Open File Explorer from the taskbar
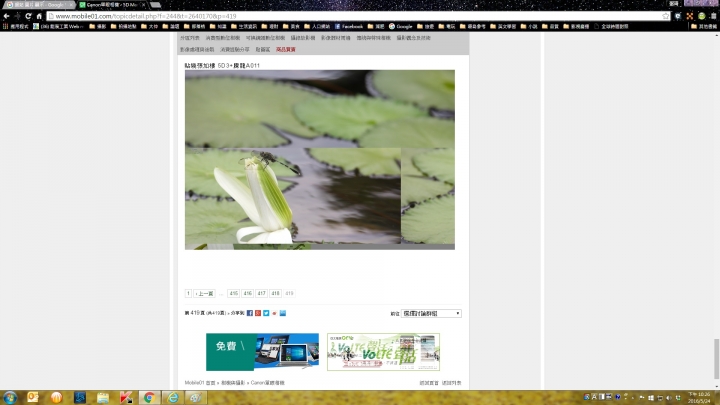The image size is (720, 405). click(x=103, y=398)
